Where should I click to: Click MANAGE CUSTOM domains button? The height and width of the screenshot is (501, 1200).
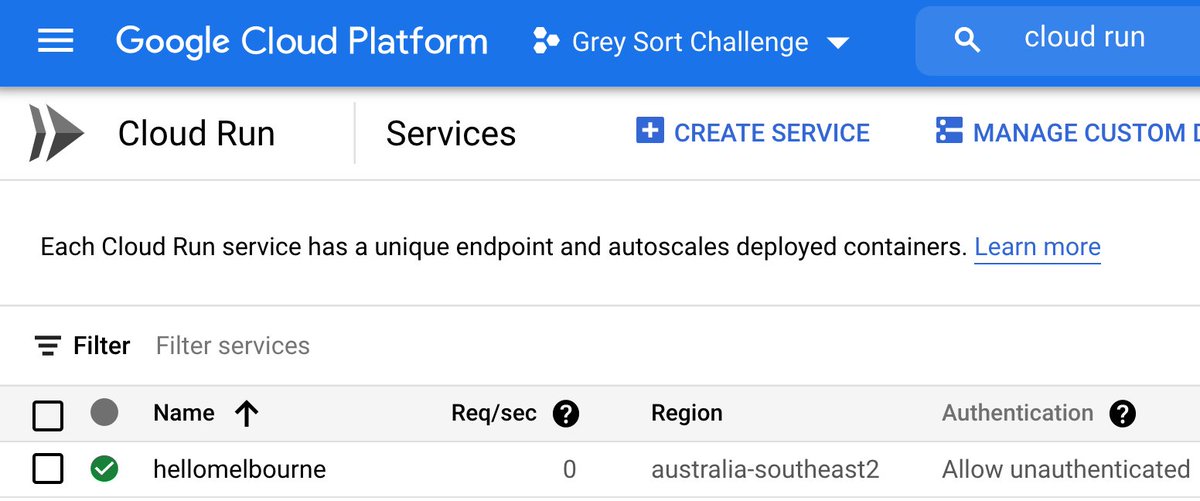pyautogui.click(x=1066, y=132)
